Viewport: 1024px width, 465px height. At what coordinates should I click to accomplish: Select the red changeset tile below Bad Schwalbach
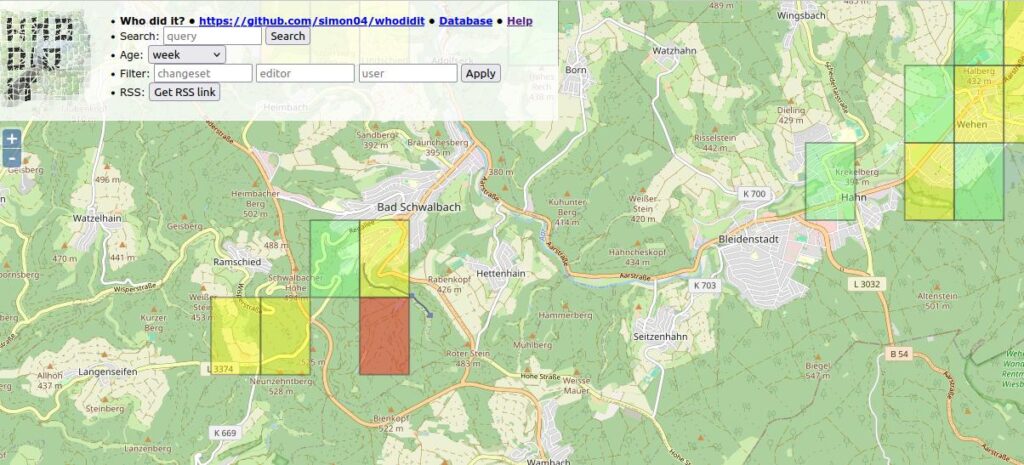tap(384, 336)
